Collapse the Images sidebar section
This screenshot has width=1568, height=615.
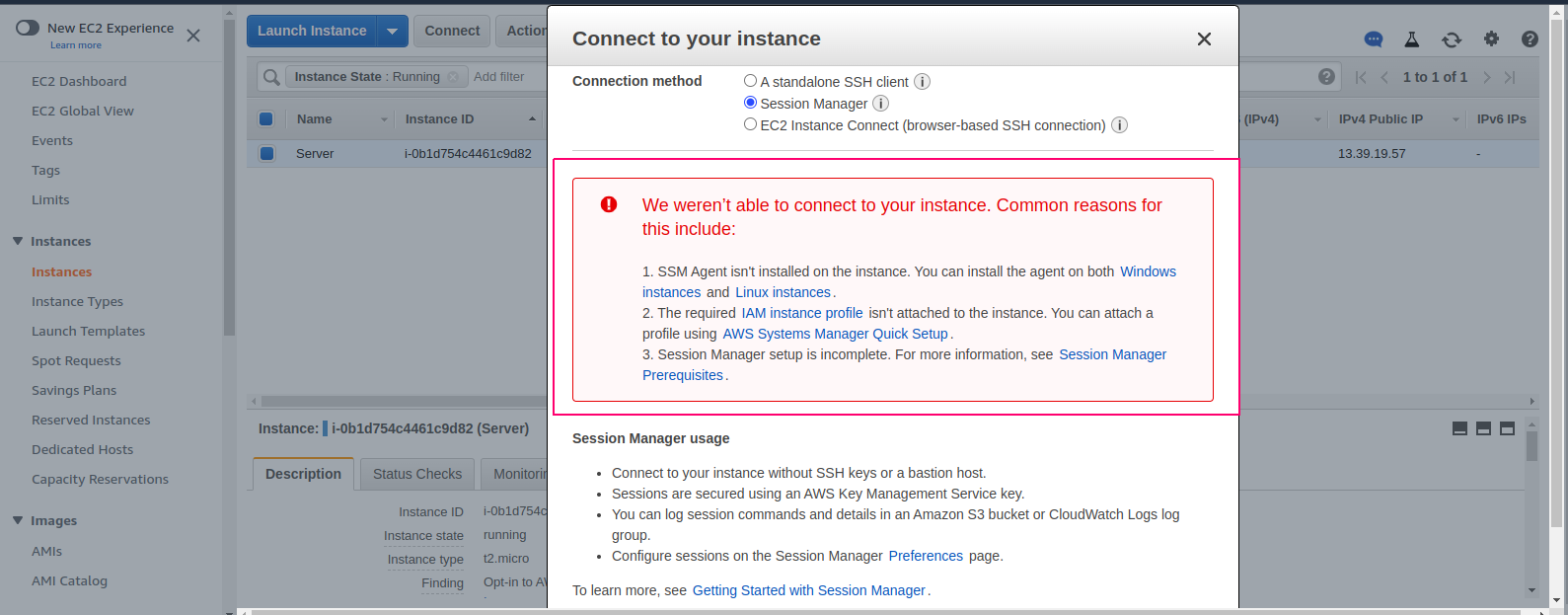pos(18,520)
